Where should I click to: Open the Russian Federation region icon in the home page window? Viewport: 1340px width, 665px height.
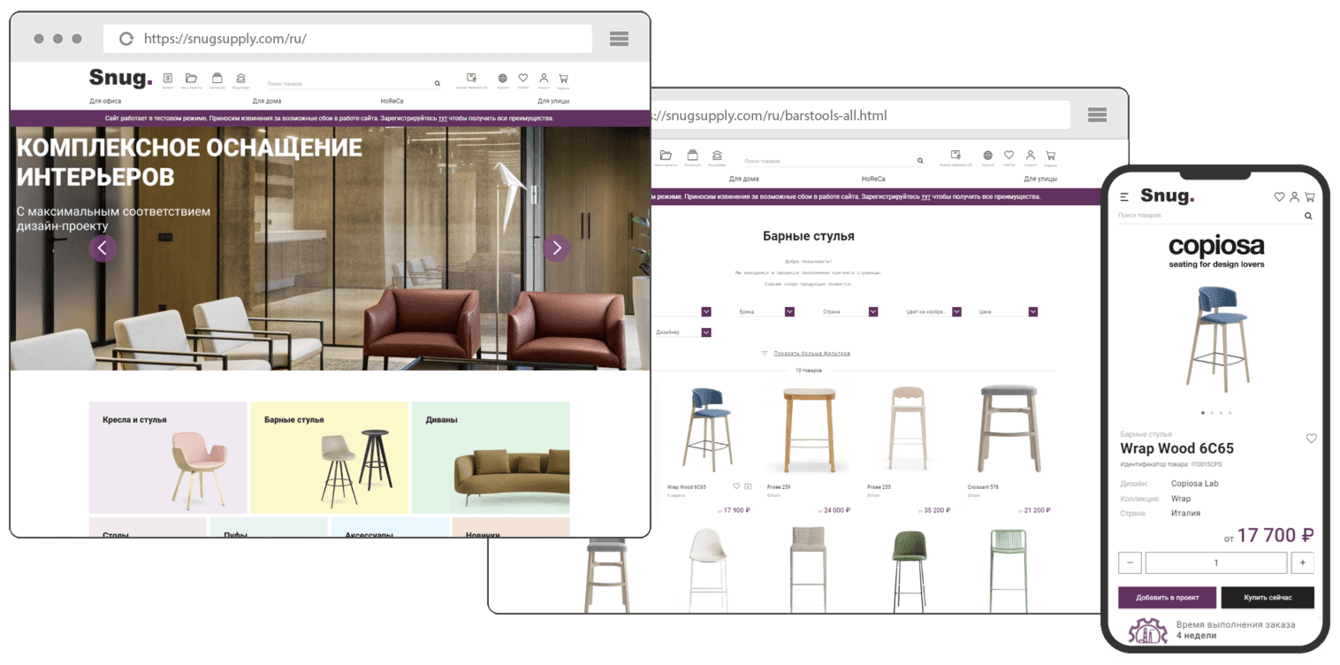471,77
